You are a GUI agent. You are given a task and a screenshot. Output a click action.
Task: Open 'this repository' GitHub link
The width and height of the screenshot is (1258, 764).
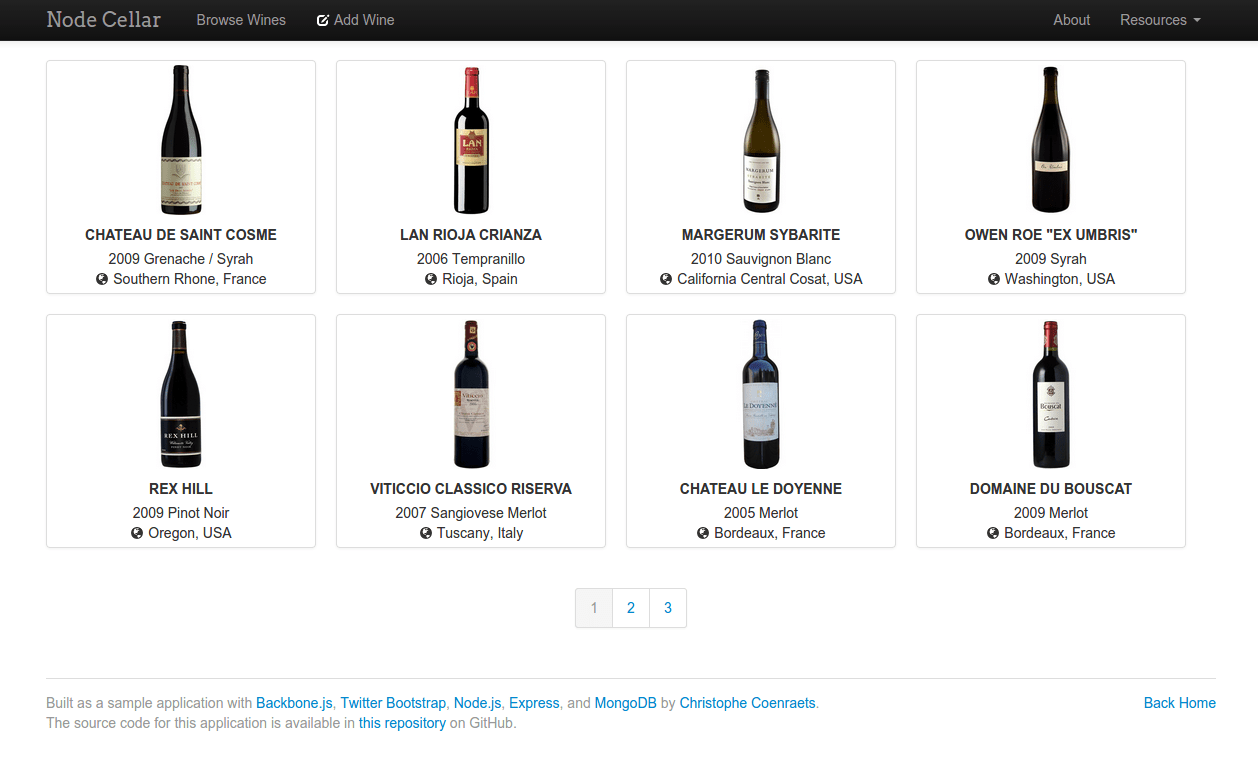click(x=402, y=723)
